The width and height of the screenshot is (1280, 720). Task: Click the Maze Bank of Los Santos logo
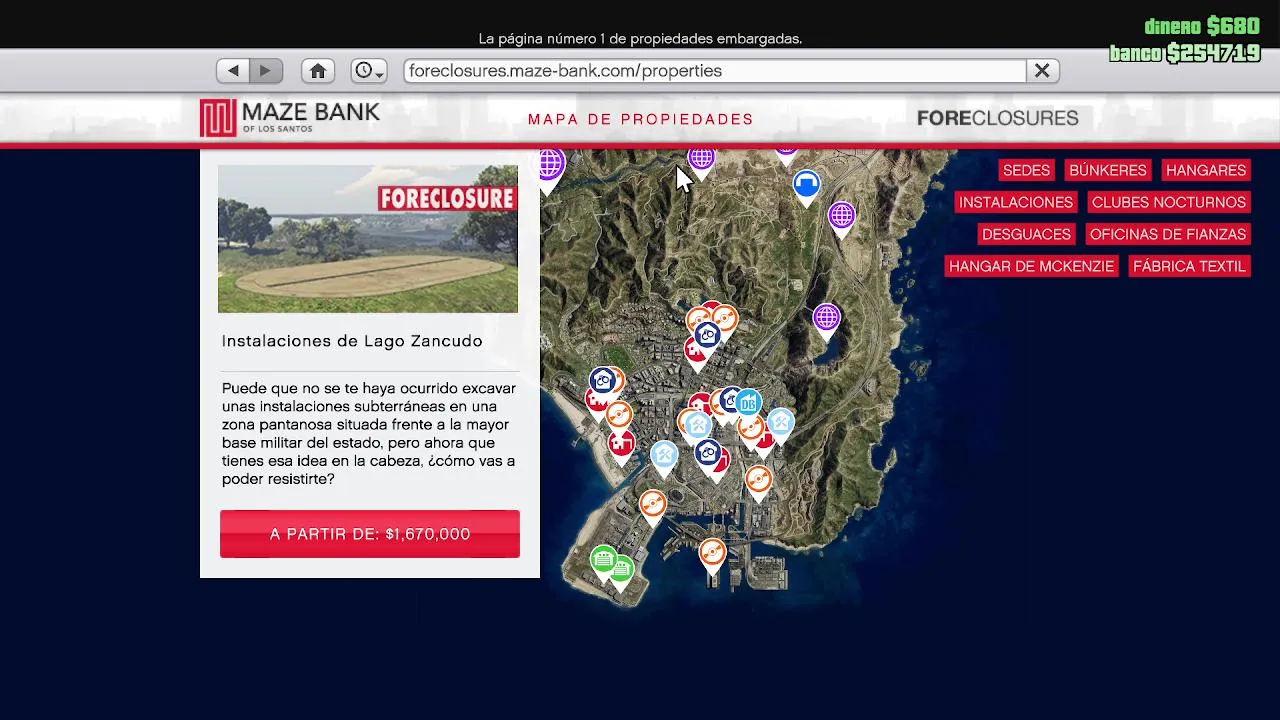pyautogui.click(x=290, y=118)
